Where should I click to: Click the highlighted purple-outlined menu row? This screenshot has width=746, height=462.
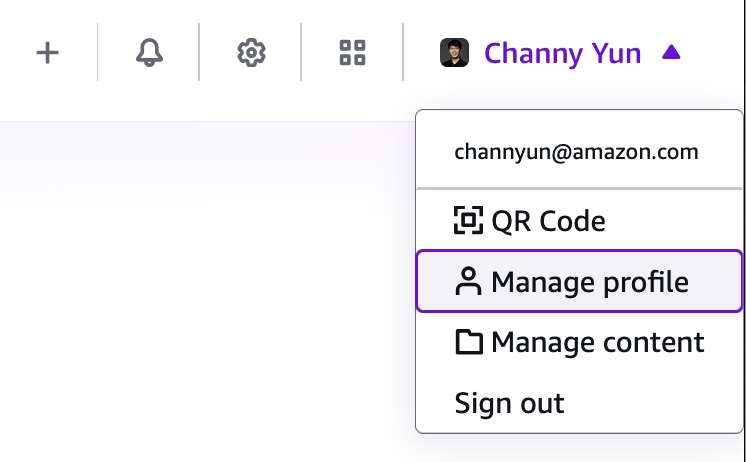point(579,281)
